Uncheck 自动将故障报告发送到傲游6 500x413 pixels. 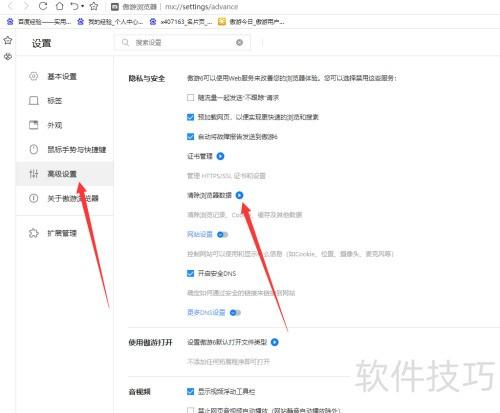point(190,137)
